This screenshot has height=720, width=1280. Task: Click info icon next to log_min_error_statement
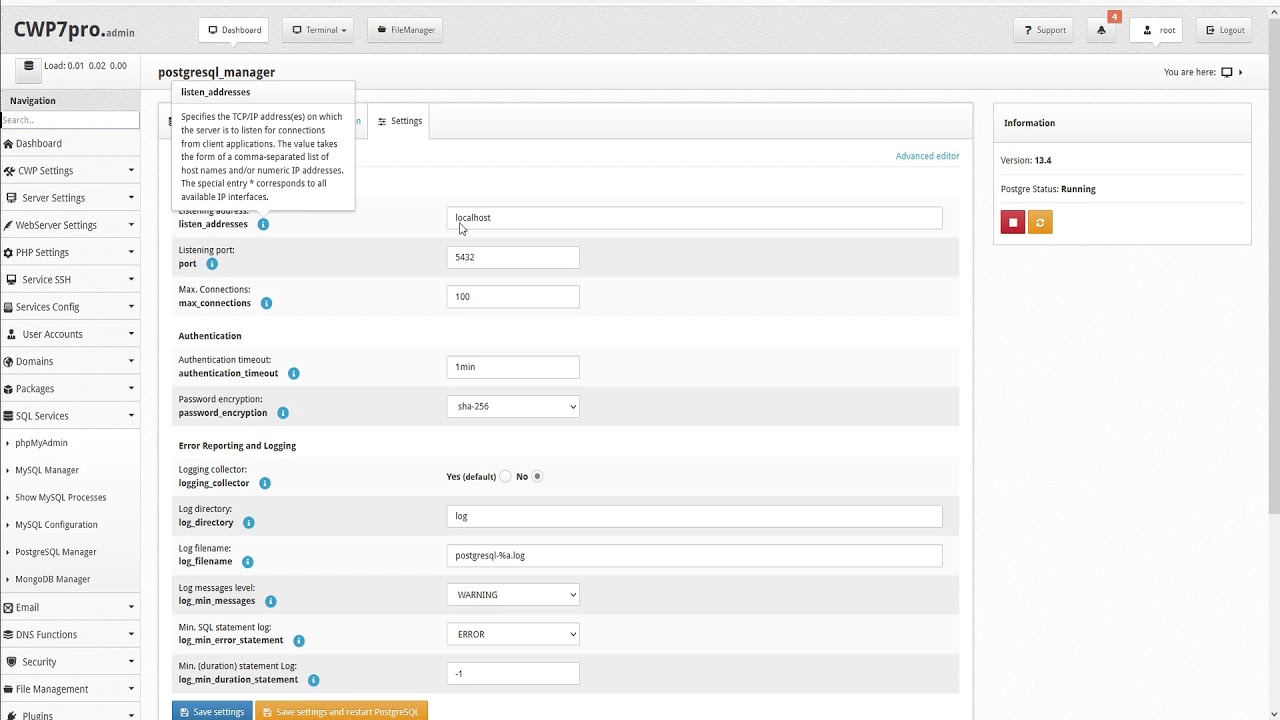click(x=299, y=640)
